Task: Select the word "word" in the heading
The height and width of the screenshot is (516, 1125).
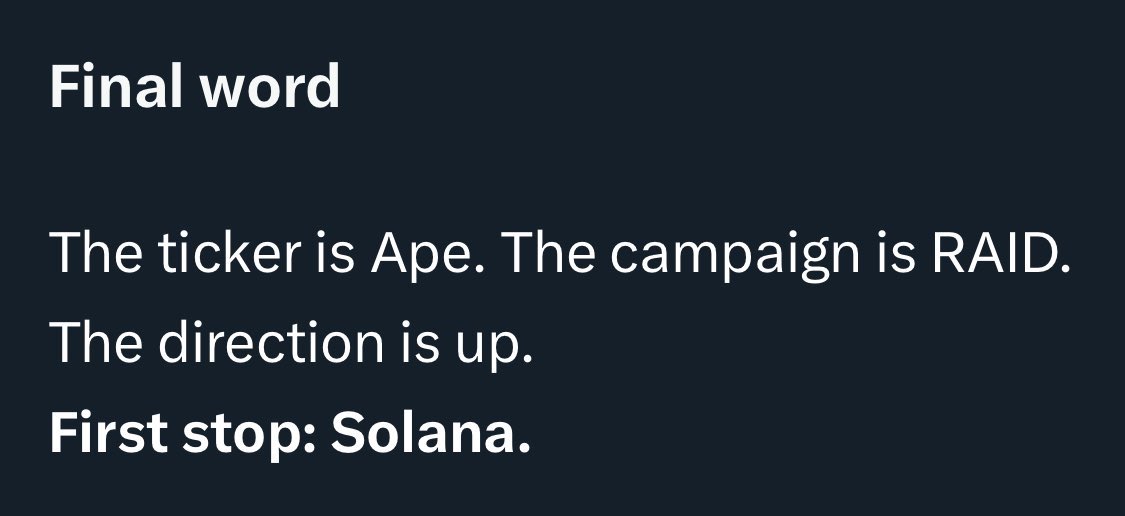Action: (x=270, y=86)
